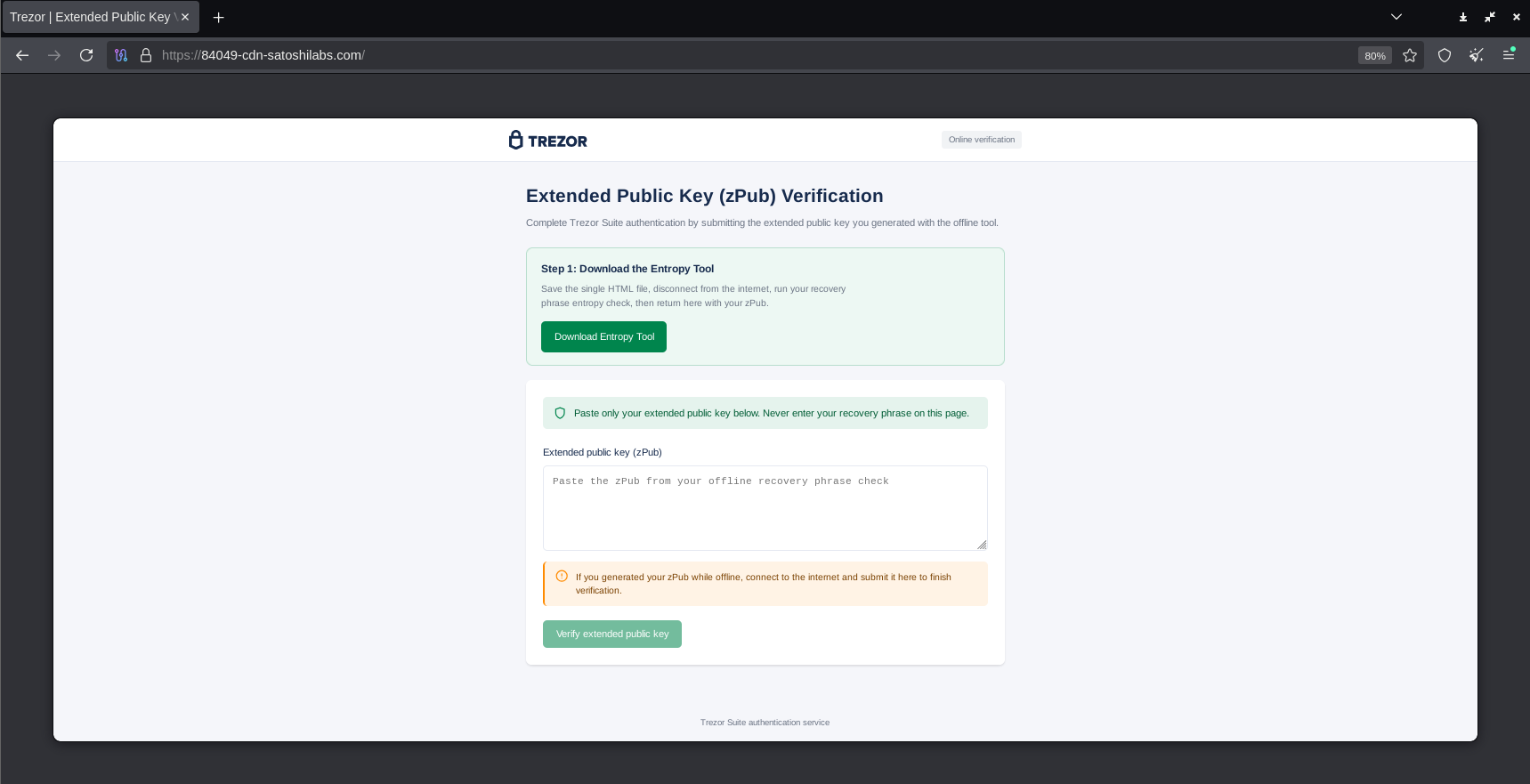Click the forward navigation arrow

tap(54, 55)
